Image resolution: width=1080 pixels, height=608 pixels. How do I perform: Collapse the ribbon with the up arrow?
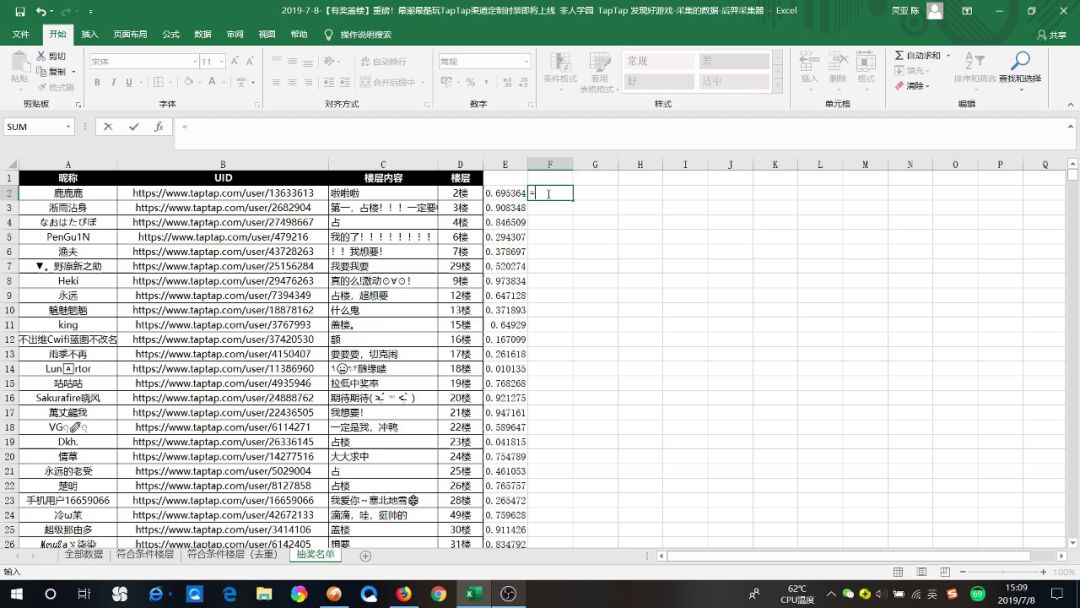[x=1070, y=104]
